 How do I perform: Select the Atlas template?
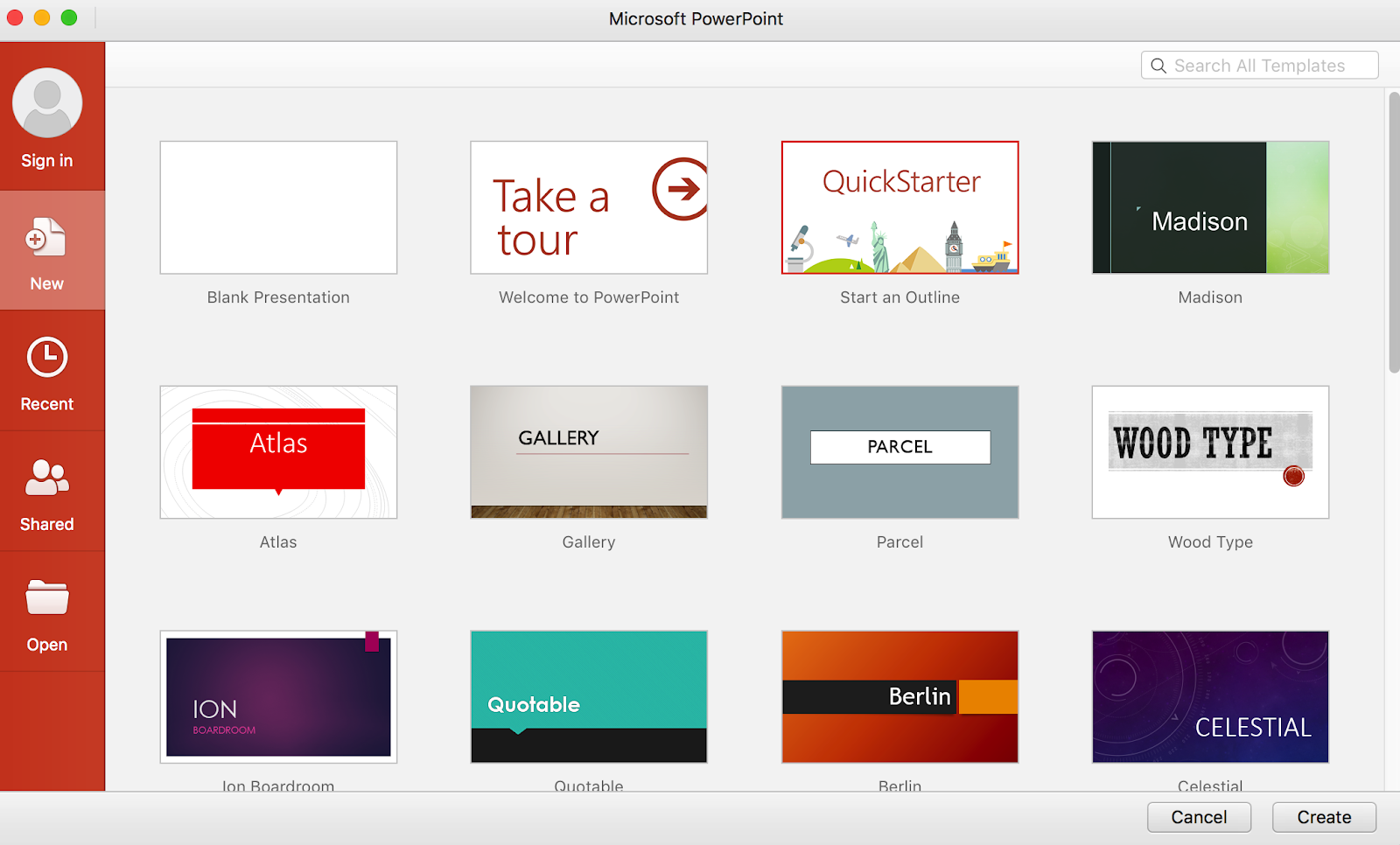point(278,452)
